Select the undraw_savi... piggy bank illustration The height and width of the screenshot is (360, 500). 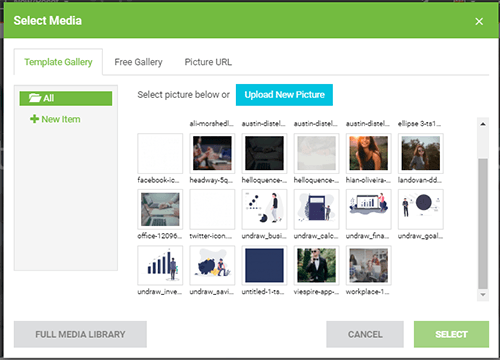(212, 265)
